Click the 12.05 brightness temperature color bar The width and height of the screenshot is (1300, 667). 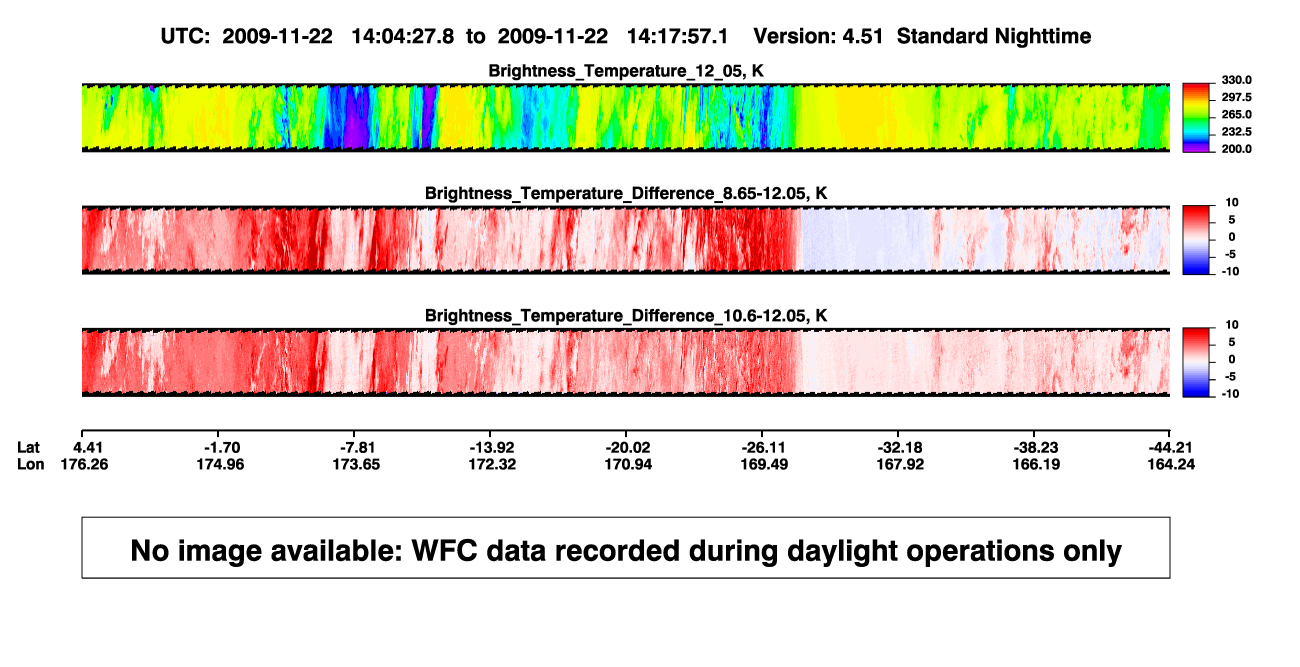(1196, 117)
